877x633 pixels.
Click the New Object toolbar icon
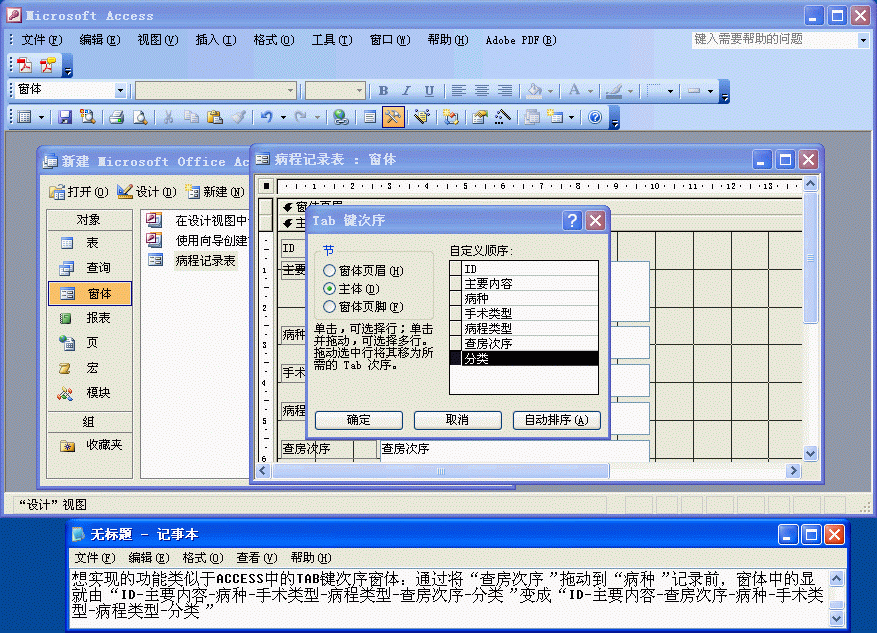click(x=555, y=117)
